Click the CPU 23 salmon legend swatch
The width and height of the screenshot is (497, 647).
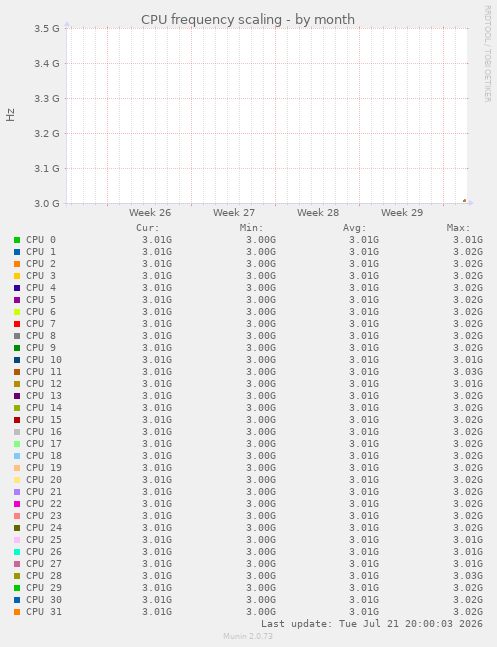(17, 516)
